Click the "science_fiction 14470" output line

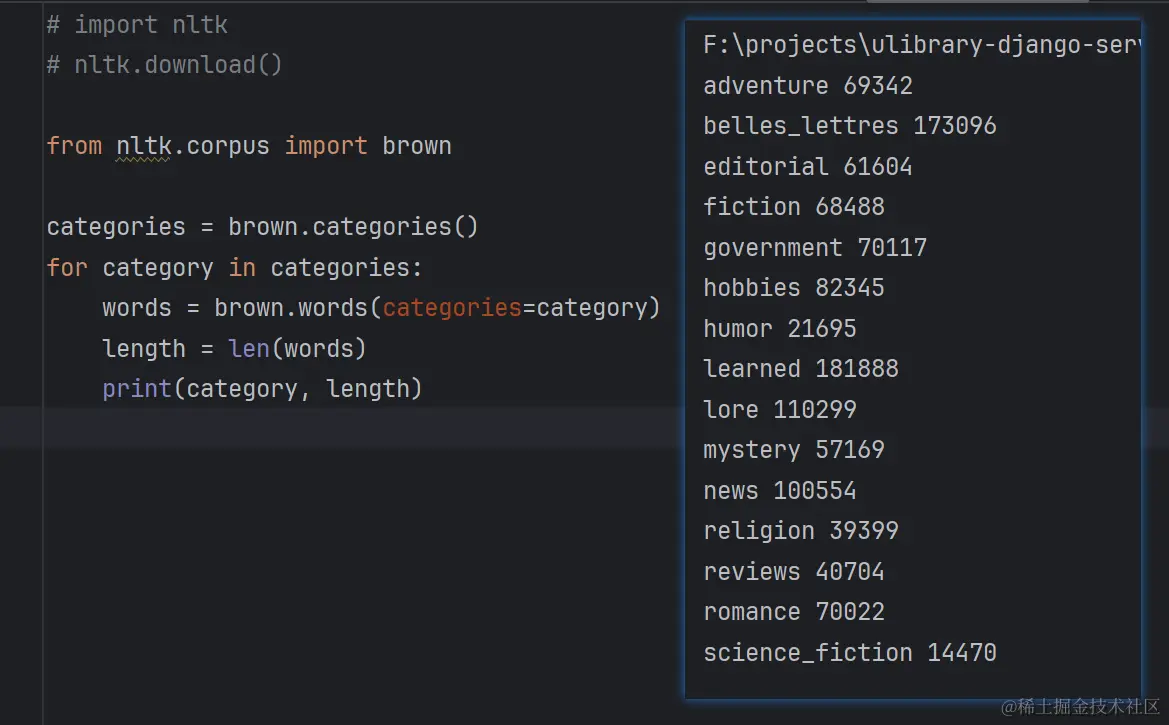(x=849, y=653)
